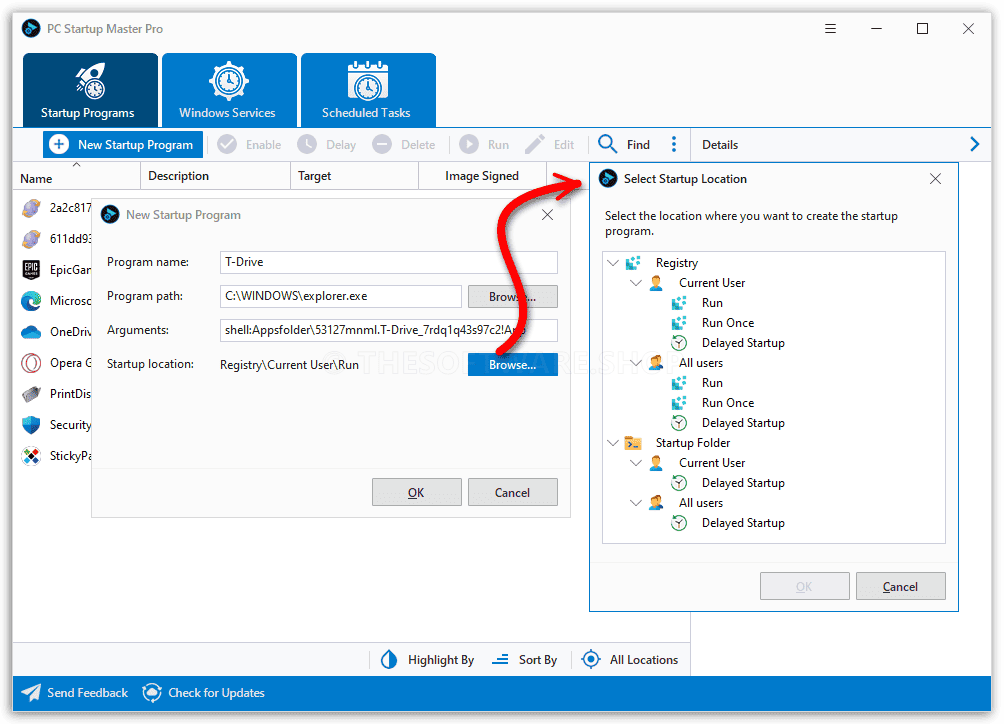Collapse Current User under Startup Folder
This screenshot has width=1004, height=724.
[x=636, y=463]
